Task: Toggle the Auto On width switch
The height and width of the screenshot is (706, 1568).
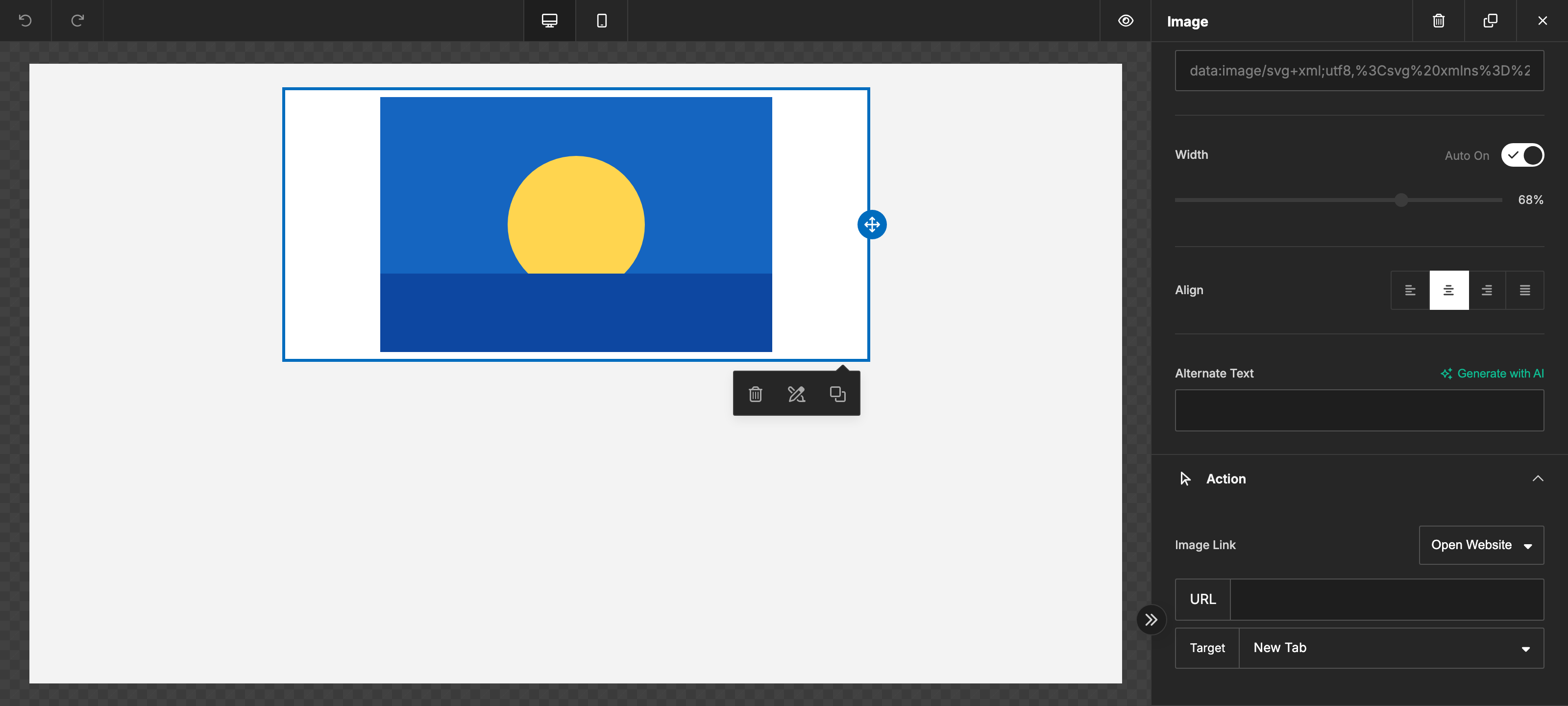Action: 1522,155
